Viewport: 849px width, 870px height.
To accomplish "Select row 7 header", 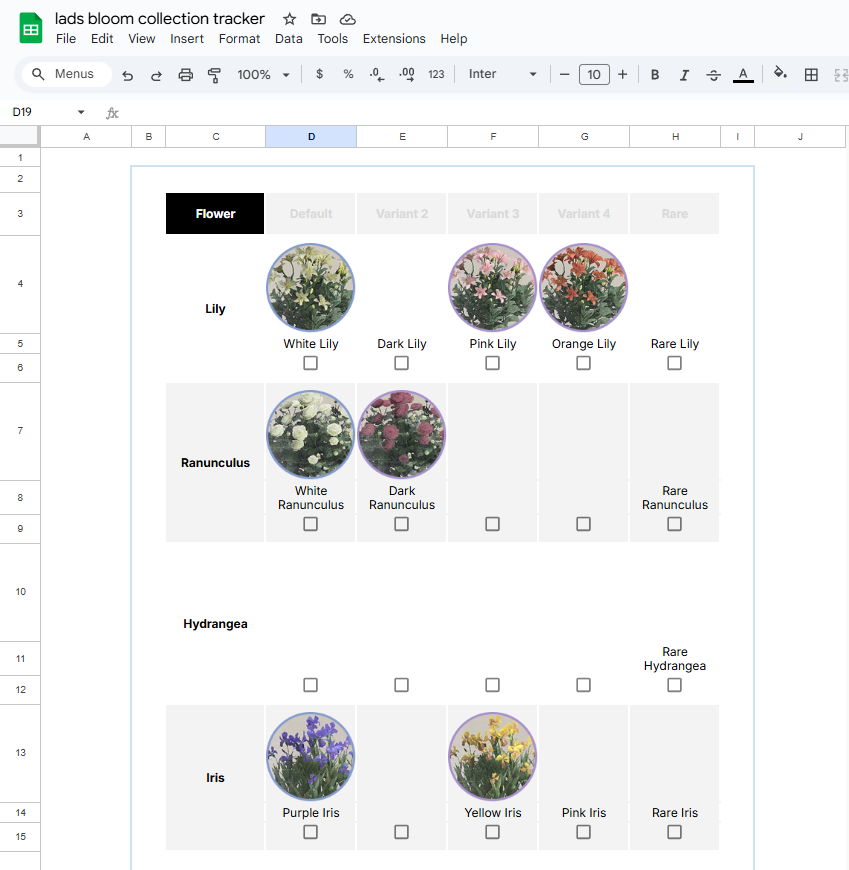I will pyautogui.click(x=20, y=431).
